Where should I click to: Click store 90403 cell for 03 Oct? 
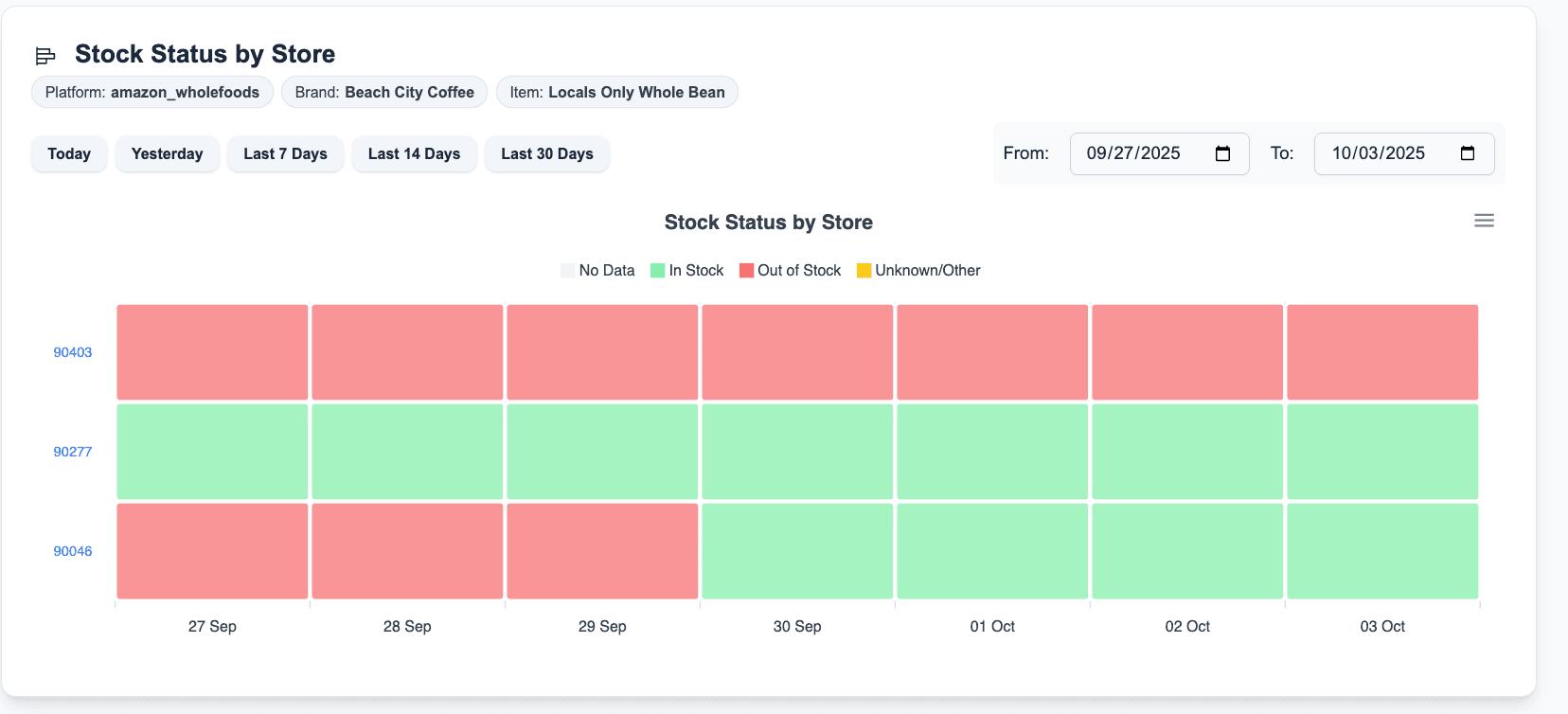click(x=1382, y=352)
